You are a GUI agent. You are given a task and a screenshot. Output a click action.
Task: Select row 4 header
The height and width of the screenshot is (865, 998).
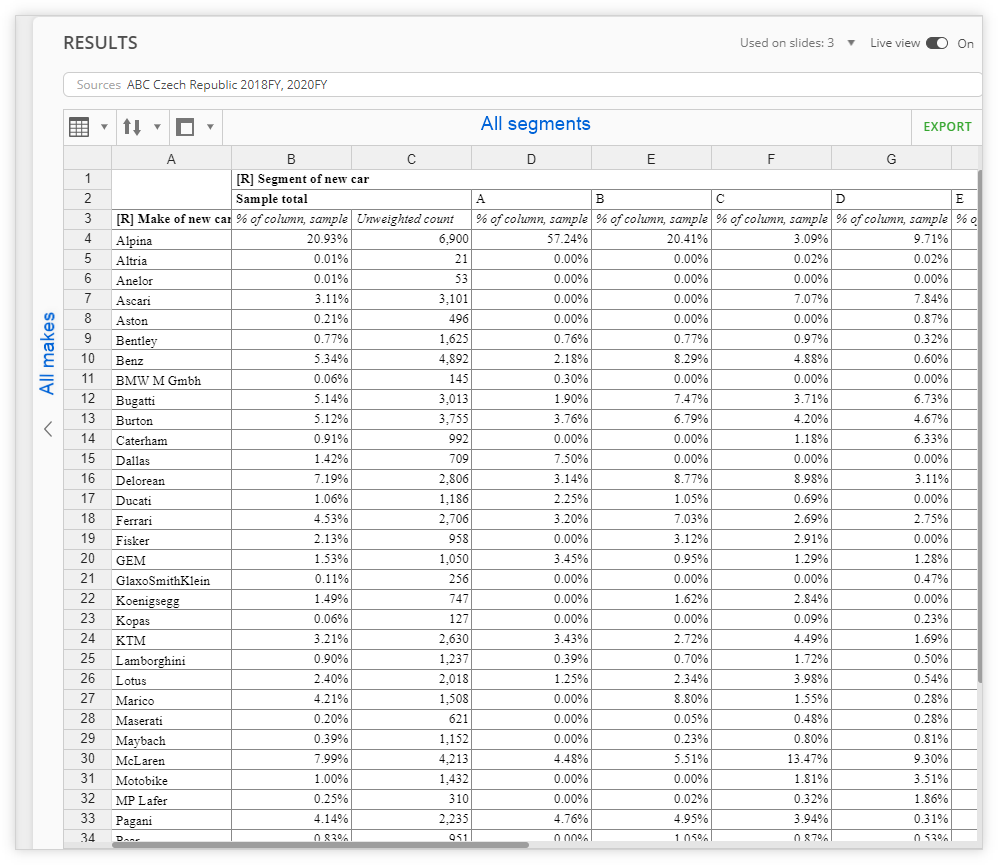88,239
